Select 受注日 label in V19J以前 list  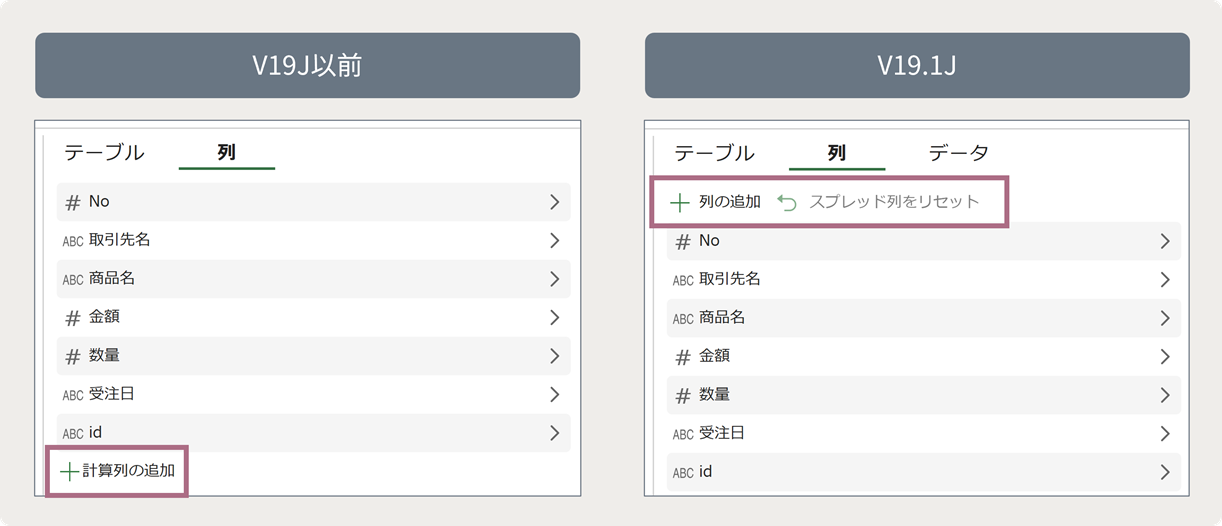pyautogui.click(x=112, y=394)
